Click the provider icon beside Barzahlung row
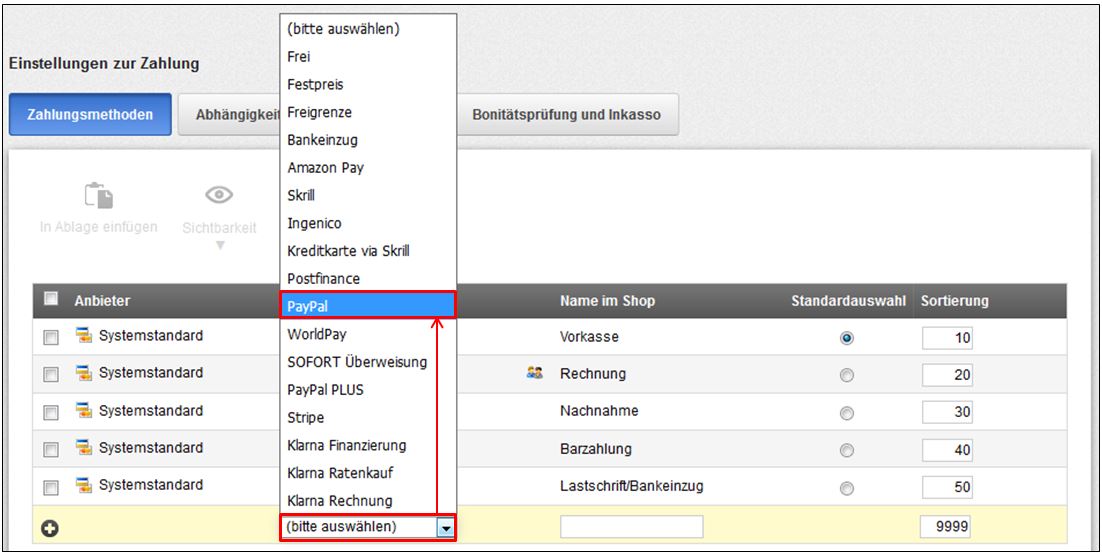Image resolution: width=1102 pixels, height=556 pixels. (84, 448)
